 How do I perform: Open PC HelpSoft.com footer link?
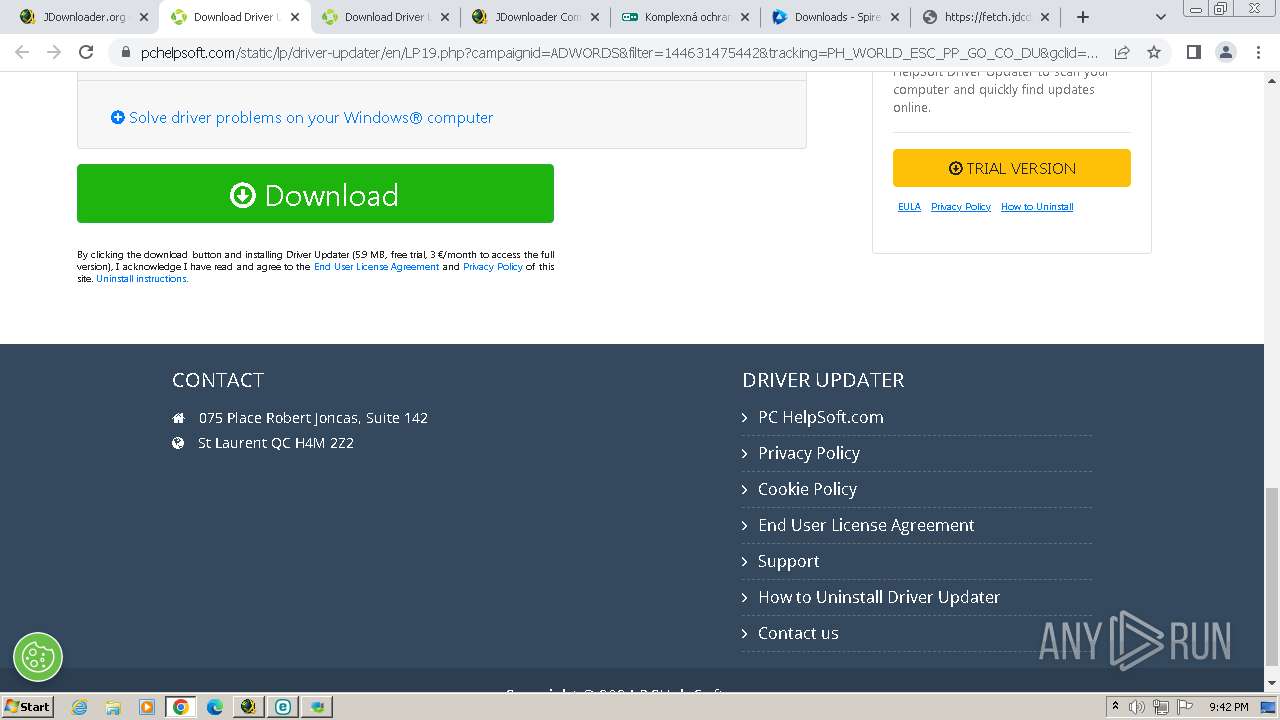(820, 417)
